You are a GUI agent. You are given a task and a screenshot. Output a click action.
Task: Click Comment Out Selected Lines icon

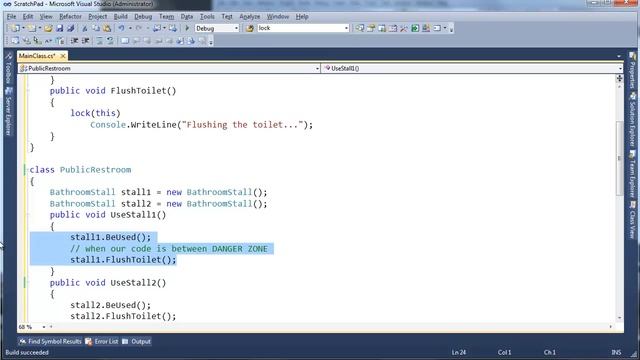click(x=100, y=41)
